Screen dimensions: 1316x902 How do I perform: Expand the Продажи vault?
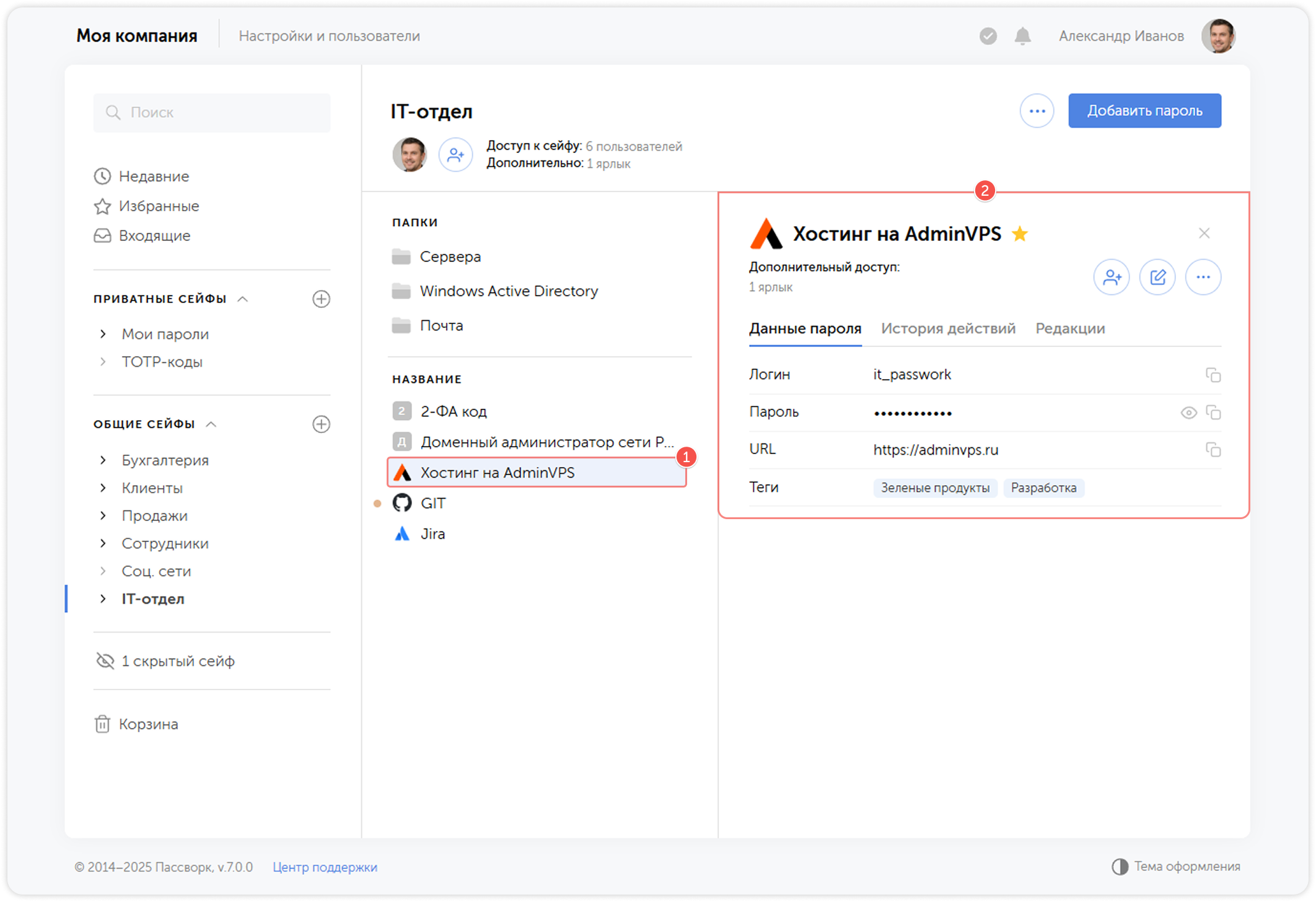103,516
